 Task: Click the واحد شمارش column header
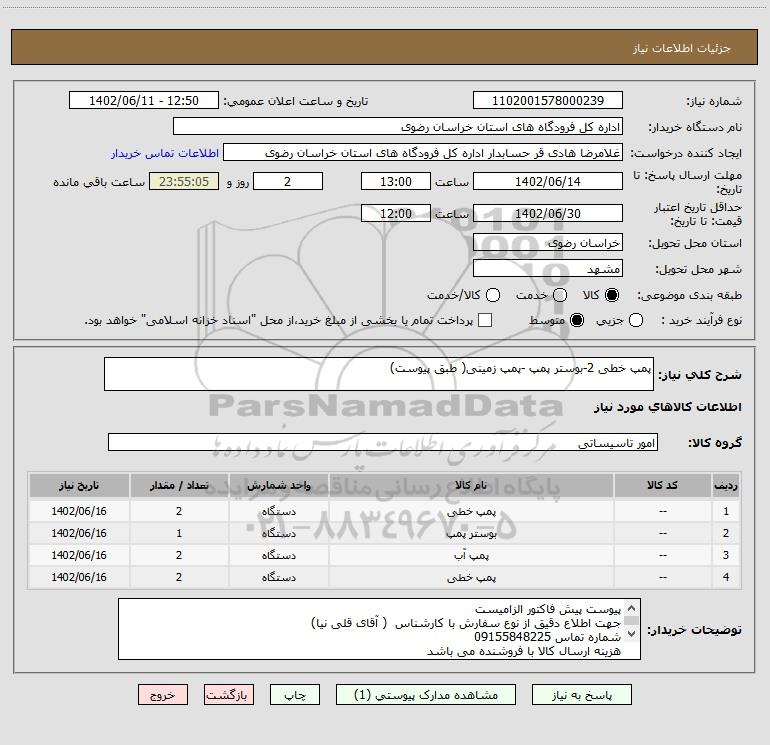pos(278,485)
